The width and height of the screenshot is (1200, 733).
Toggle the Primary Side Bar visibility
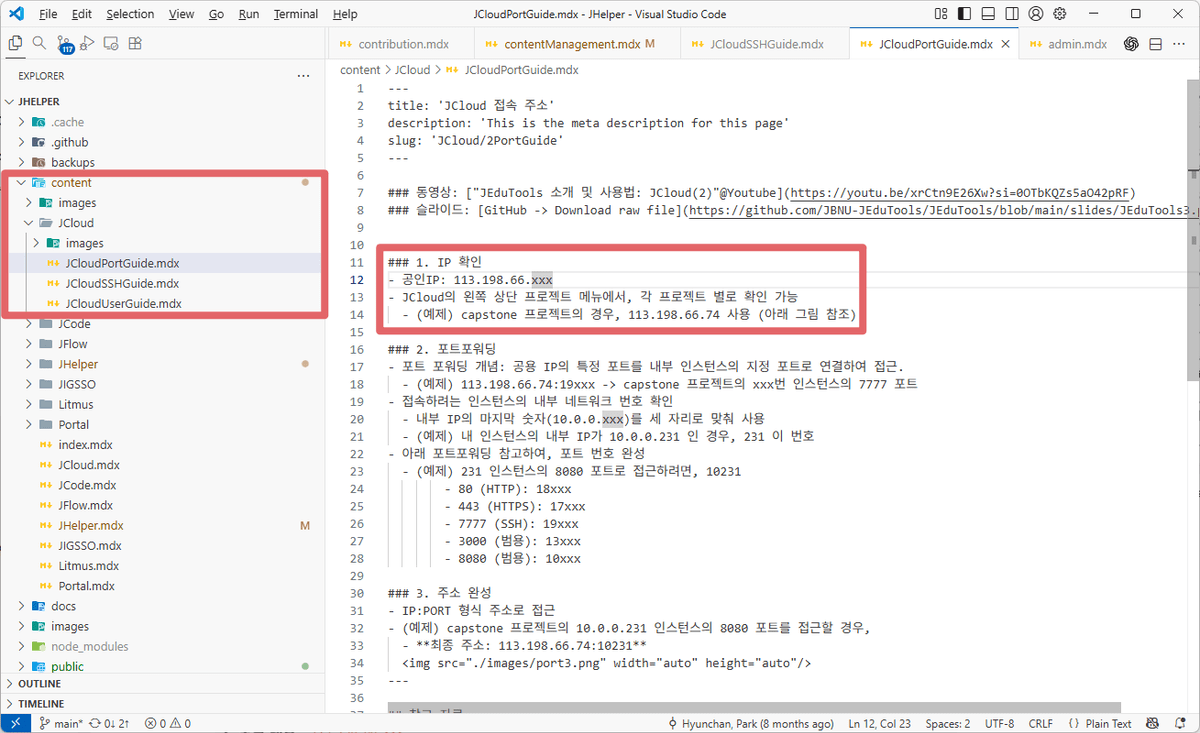(x=964, y=14)
